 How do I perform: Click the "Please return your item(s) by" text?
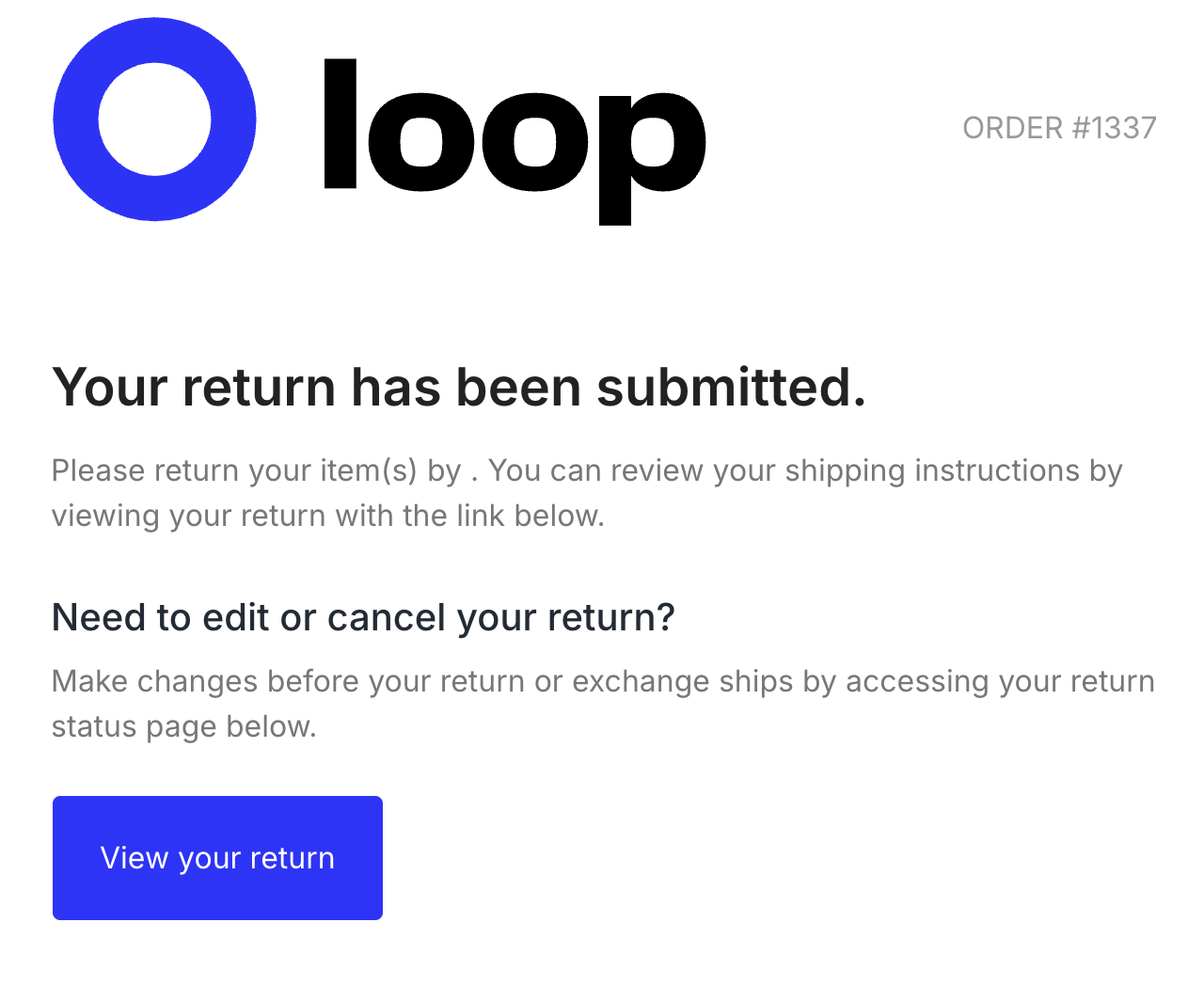(x=256, y=470)
